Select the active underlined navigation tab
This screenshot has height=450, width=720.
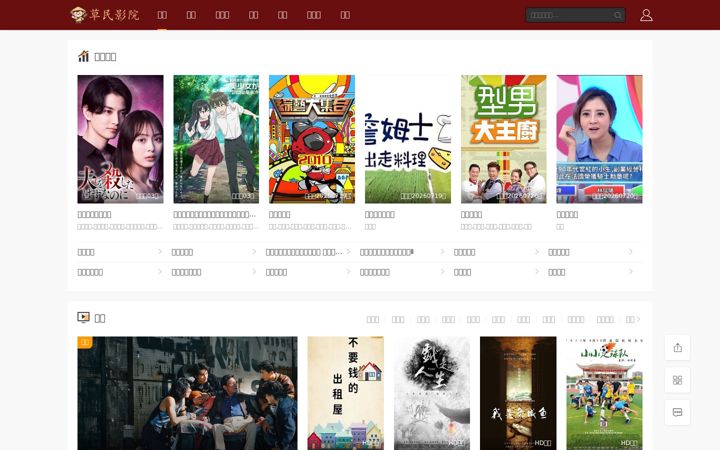[162, 15]
